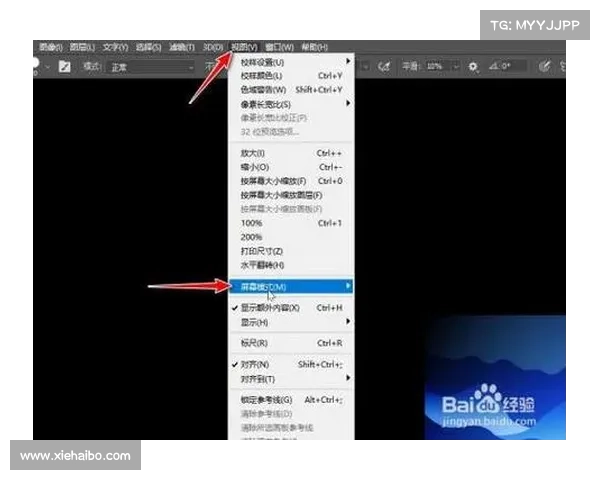
Task: Open the 图层(L) menu
Action: click(82, 47)
